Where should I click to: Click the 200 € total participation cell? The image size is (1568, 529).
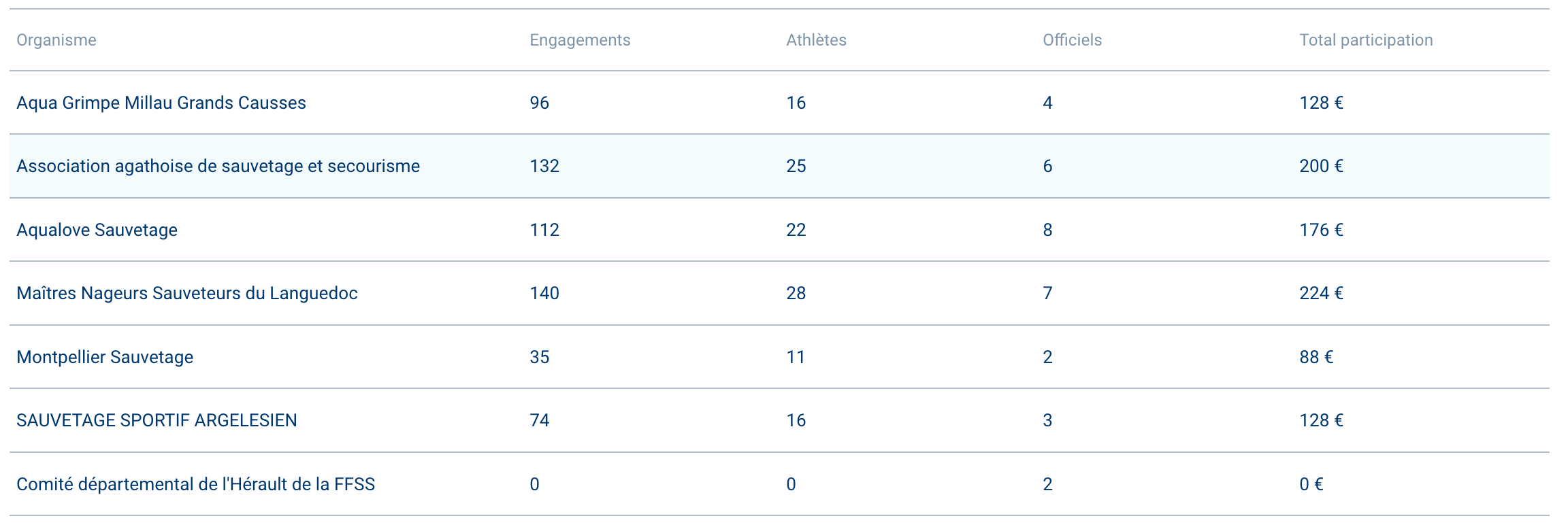click(x=1321, y=166)
